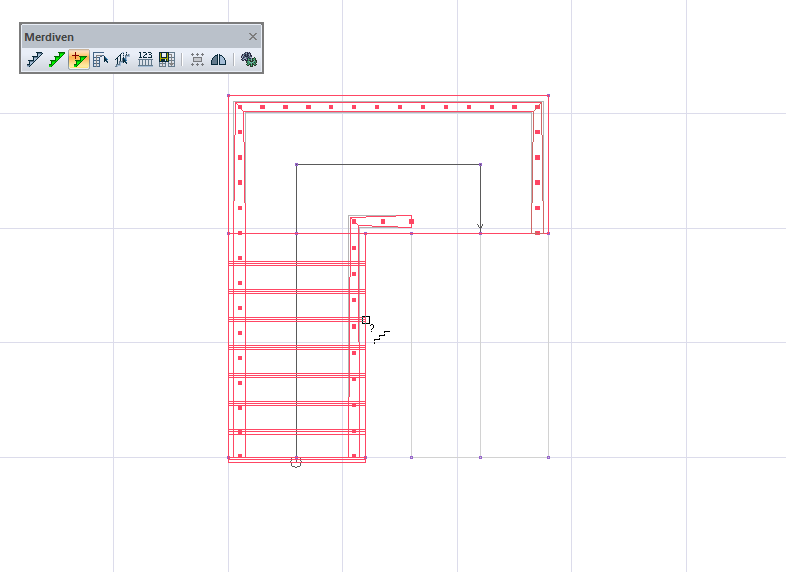Open the 123 step numbering tool

(x=145, y=60)
